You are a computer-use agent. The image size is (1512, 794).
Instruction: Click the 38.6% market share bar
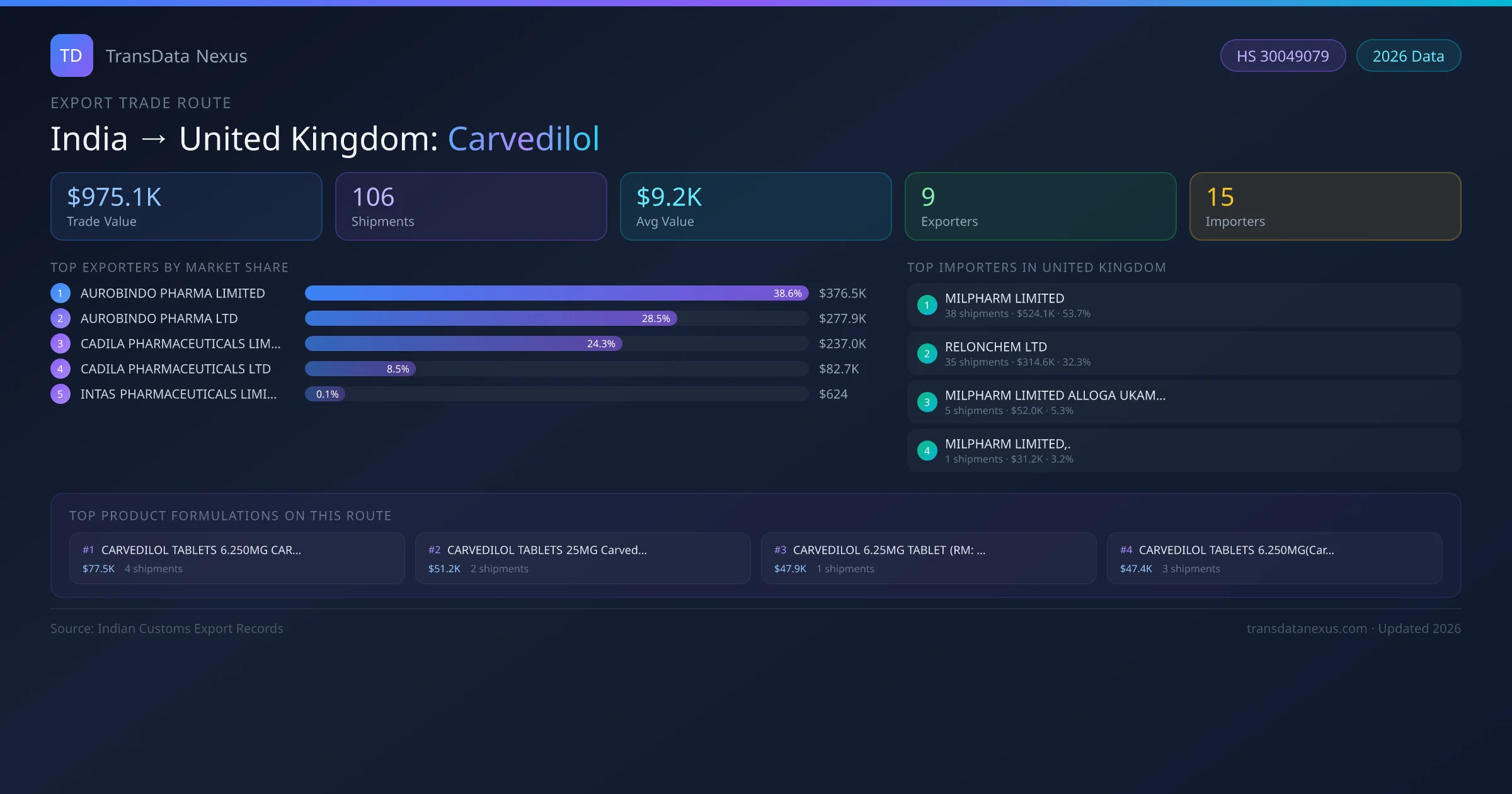pyautogui.click(x=554, y=292)
